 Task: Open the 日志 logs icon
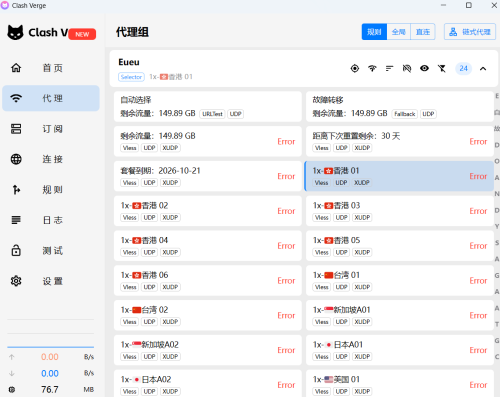[x=16, y=220]
